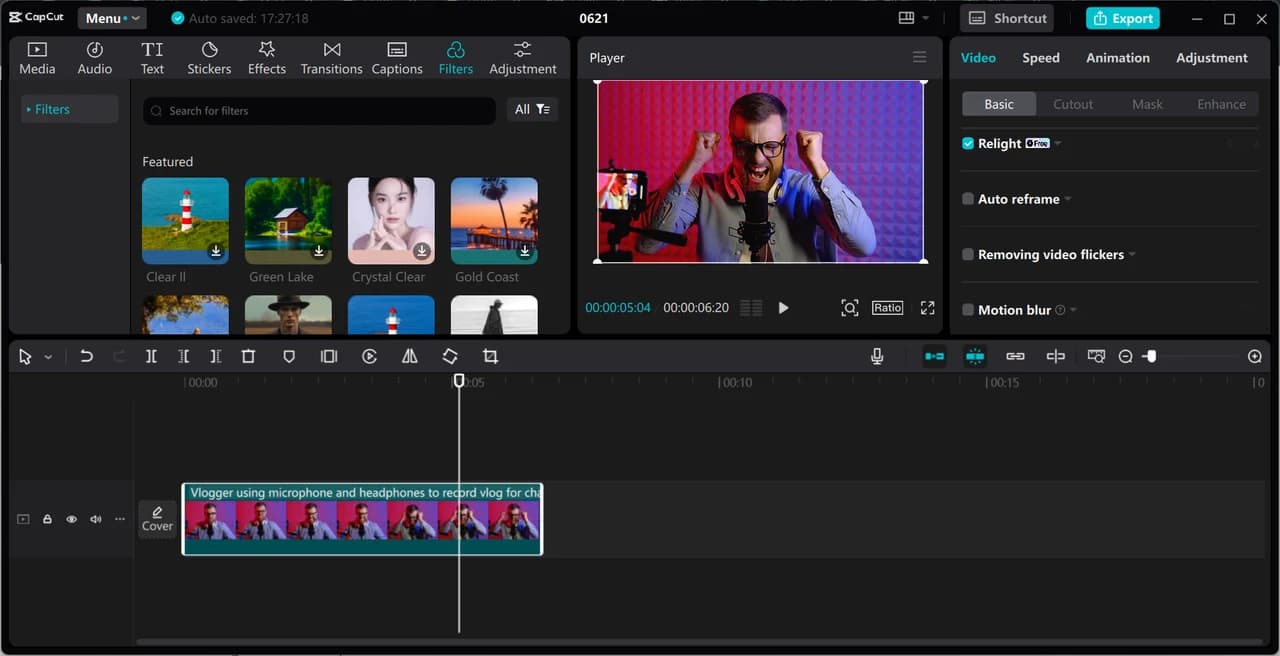Open the Menu dropdown
This screenshot has width=1280, height=656.
click(x=112, y=18)
